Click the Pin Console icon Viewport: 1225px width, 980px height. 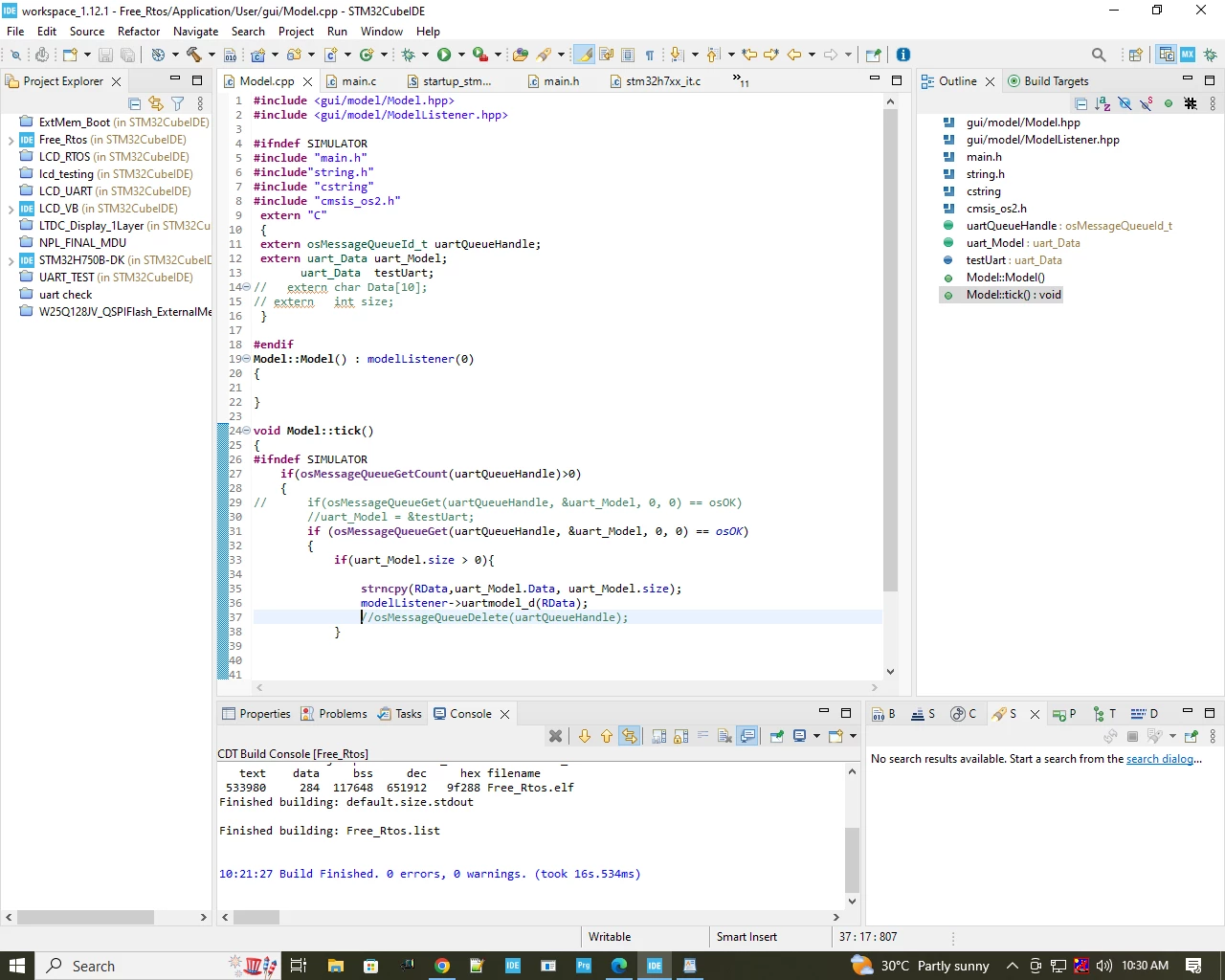[777, 736]
